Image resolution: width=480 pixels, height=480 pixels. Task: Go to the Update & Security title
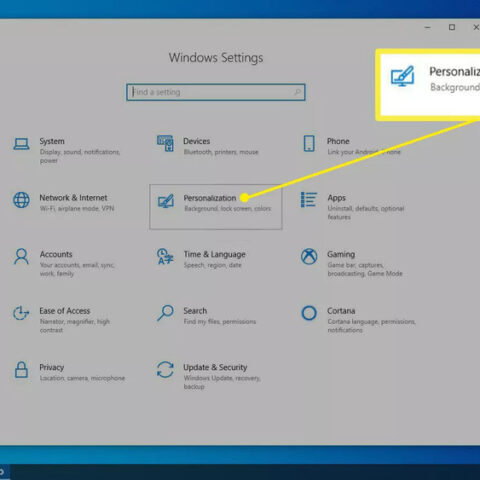[215, 367]
